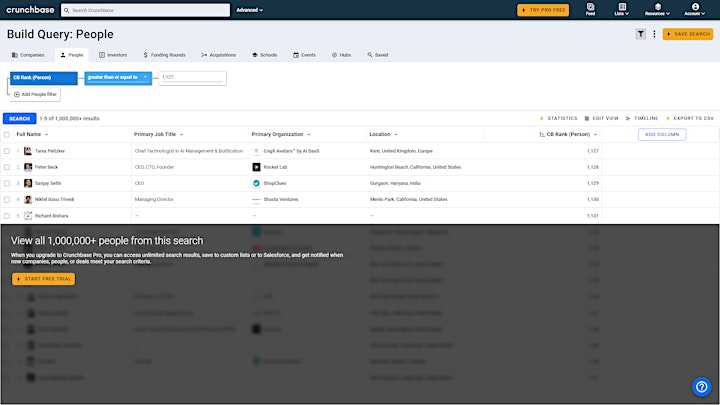Screen dimensions: 720x405
Task: Switch to the Schools tab
Action: pos(265,55)
